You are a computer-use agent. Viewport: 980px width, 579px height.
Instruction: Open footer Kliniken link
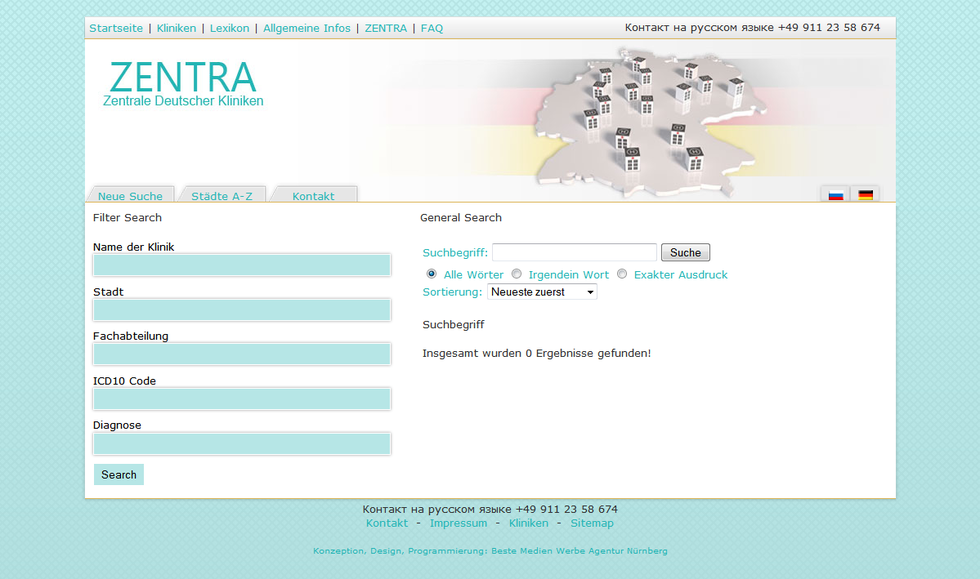529,523
